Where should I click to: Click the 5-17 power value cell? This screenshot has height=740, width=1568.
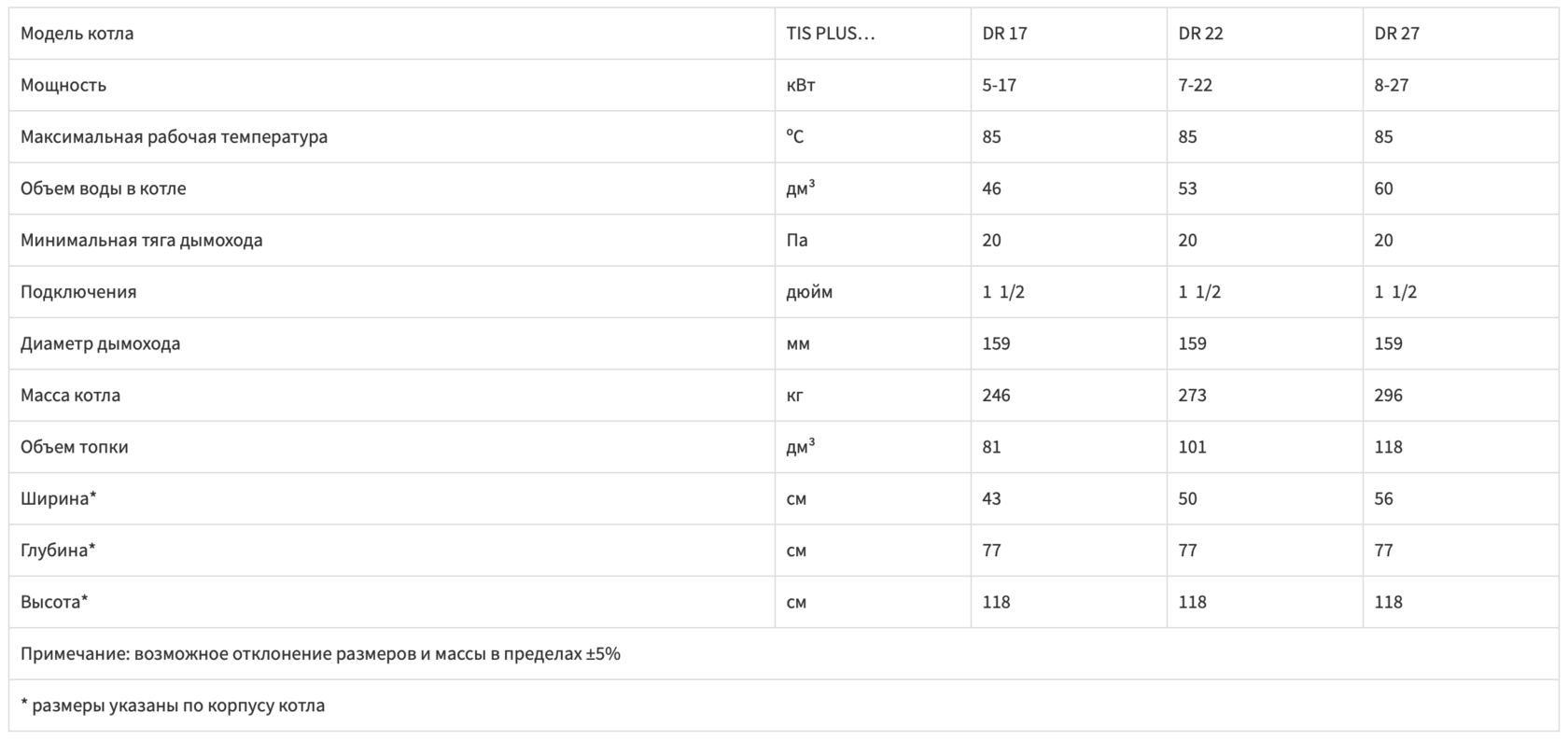[999, 85]
